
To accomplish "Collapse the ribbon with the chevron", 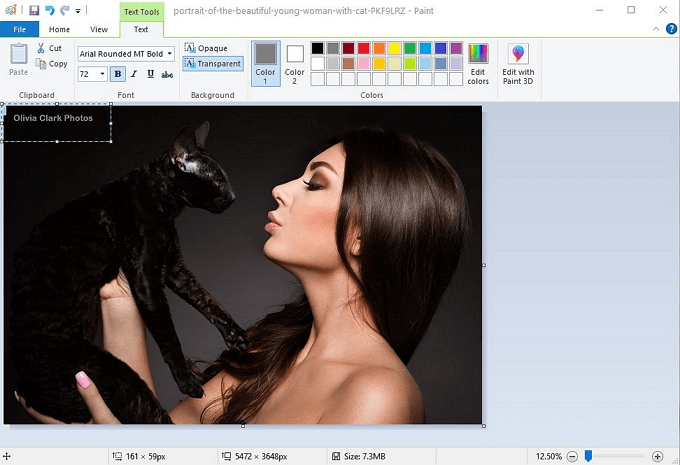I will pyautogui.click(x=656, y=29).
